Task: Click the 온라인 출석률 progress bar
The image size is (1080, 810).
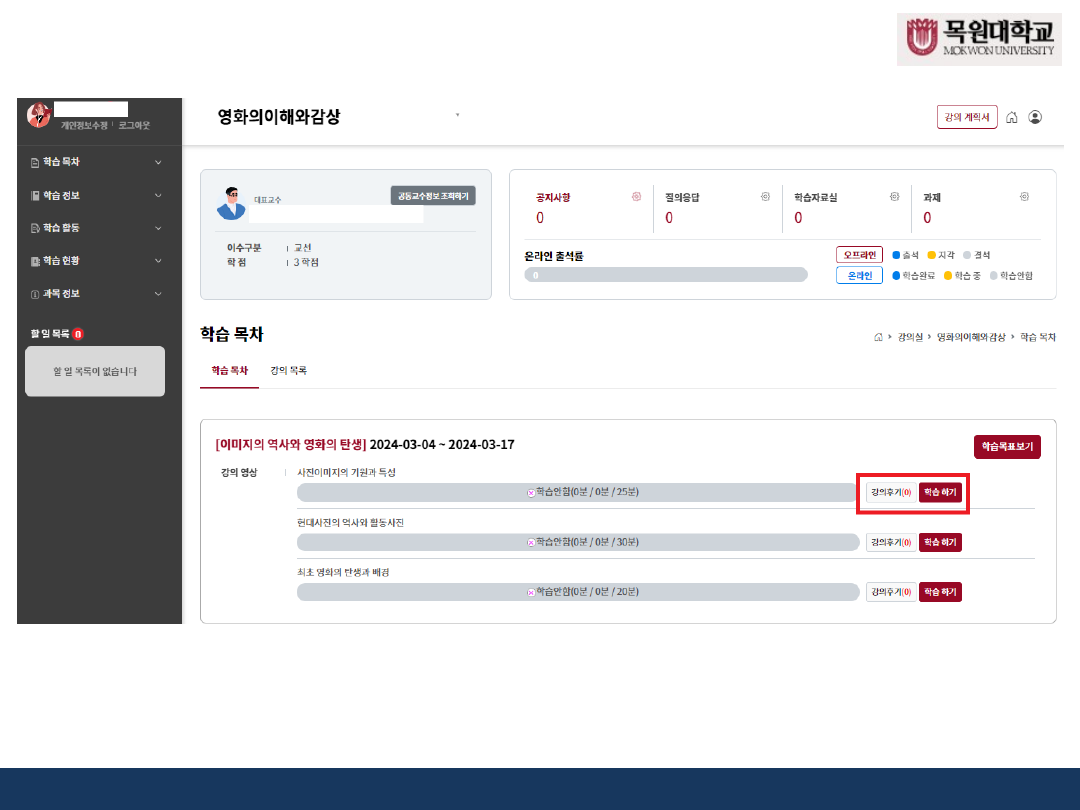Action: click(x=666, y=275)
